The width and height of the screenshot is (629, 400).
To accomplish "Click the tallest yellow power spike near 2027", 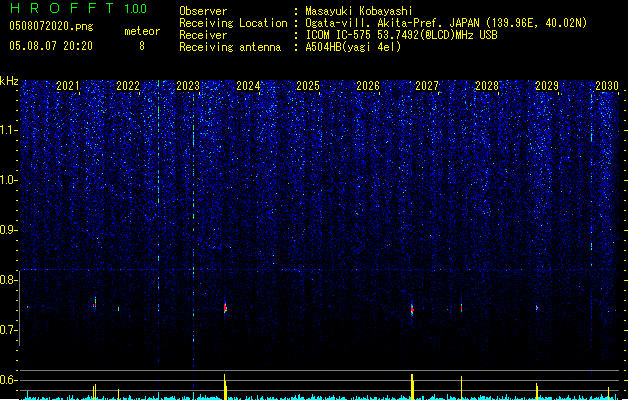I will 412,387.
